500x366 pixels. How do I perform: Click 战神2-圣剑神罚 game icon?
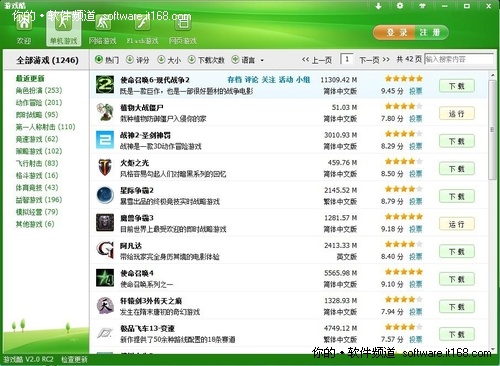pos(105,140)
